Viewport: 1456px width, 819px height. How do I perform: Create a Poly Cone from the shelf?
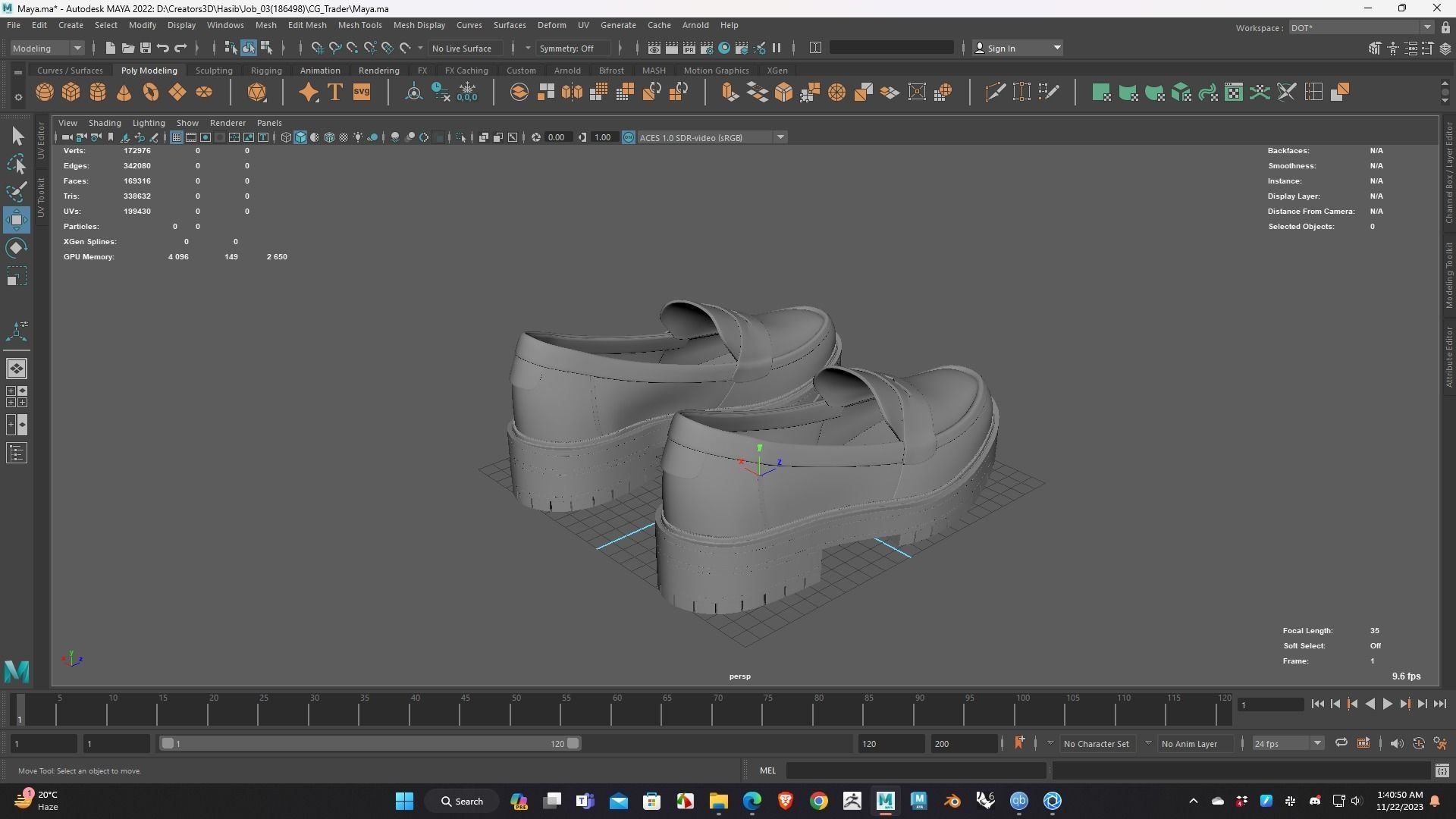click(x=124, y=93)
